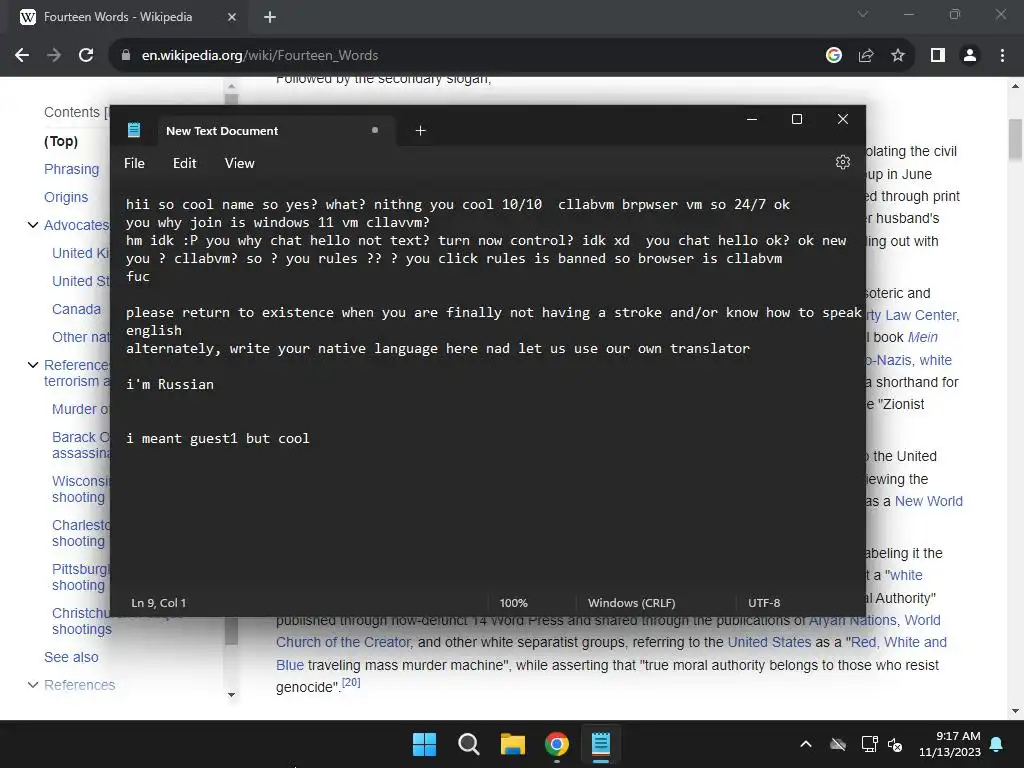Click contents sidebar scroll-down arrow

(231, 694)
